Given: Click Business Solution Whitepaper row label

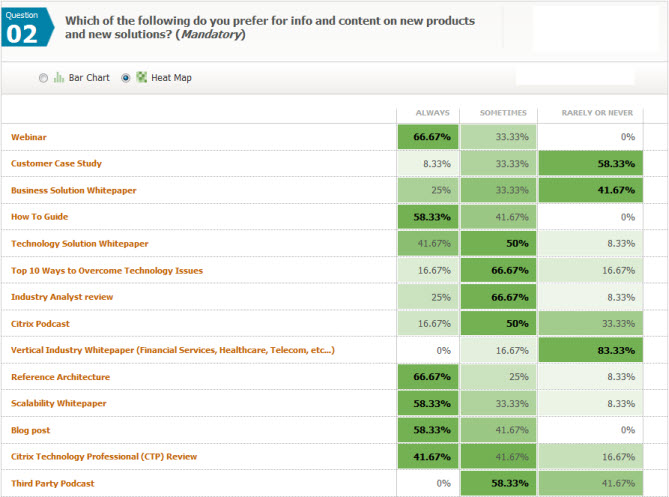Looking at the screenshot, I should [x=74, y=190].
